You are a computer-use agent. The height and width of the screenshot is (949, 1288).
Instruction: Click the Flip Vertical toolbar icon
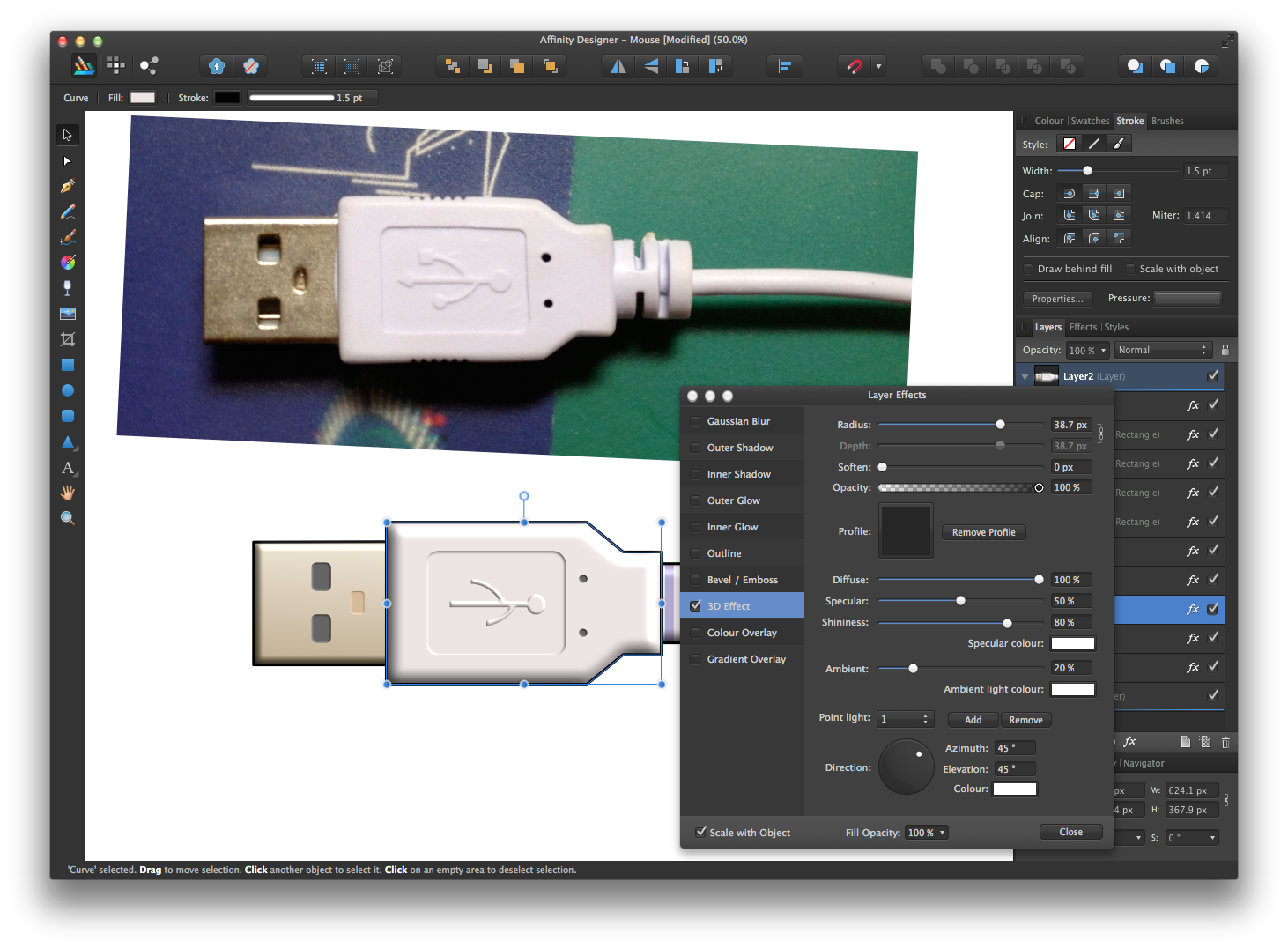651,66
